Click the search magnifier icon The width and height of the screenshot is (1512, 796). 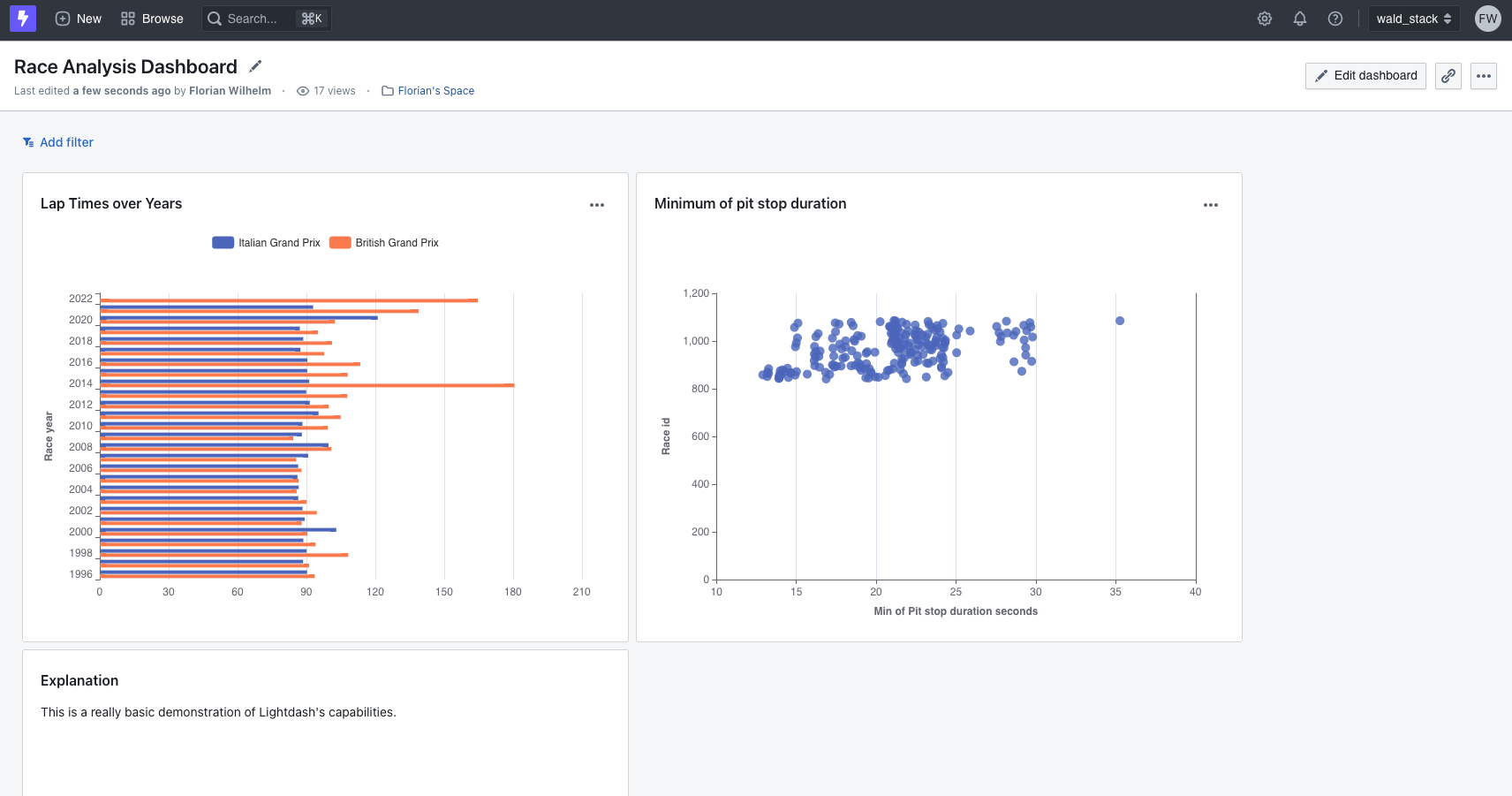[x=214, y=18]
